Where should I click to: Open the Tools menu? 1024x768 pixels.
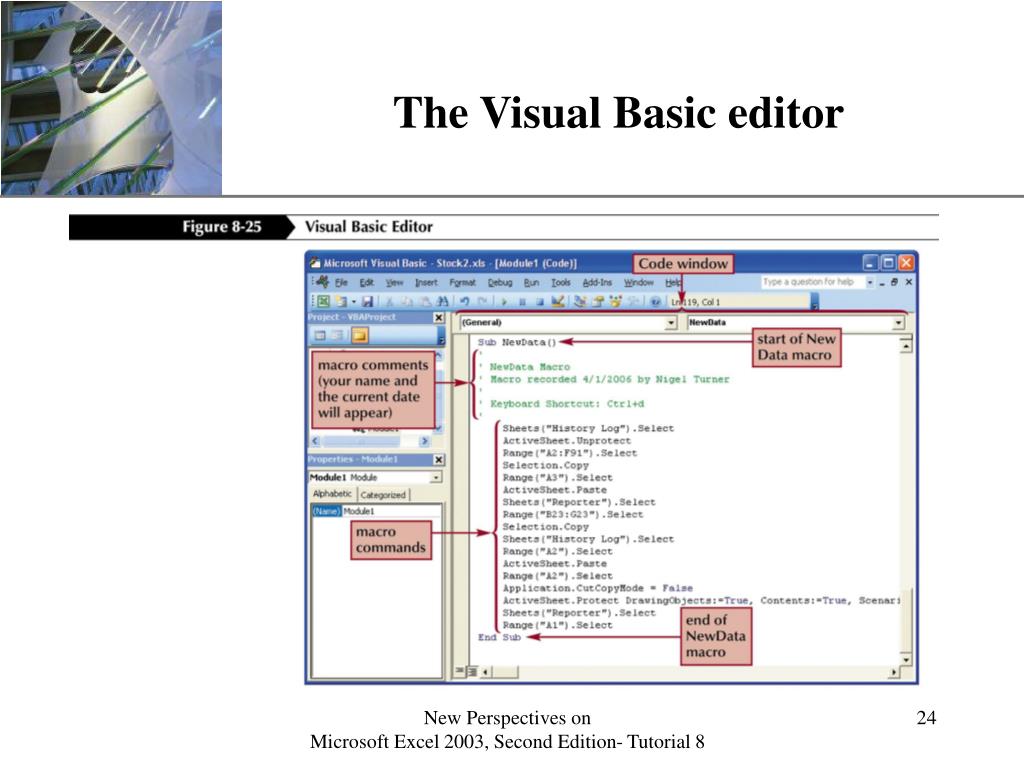(560, 282)
